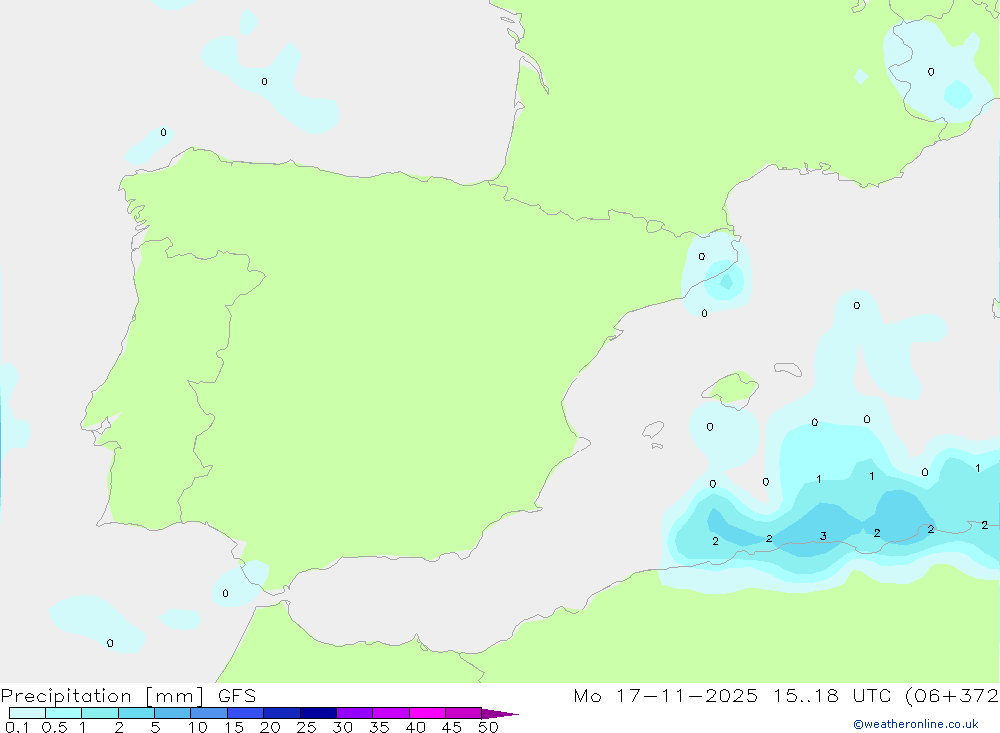Pick the 15–20 mm legend color swatch
This screenshot has height=733, width=1000.
[246, 713]
